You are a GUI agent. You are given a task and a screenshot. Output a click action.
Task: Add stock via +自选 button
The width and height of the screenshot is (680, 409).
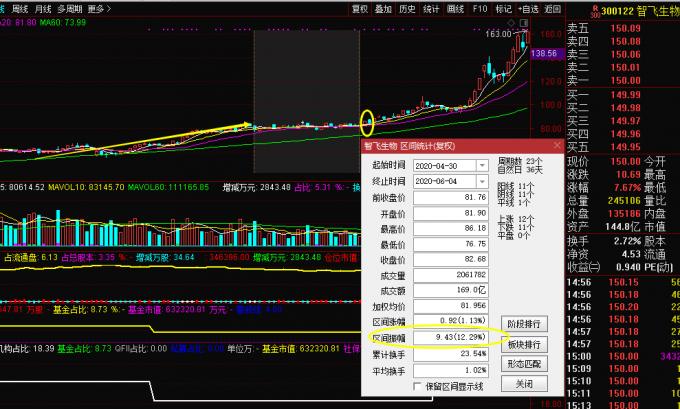pos(528,9)
